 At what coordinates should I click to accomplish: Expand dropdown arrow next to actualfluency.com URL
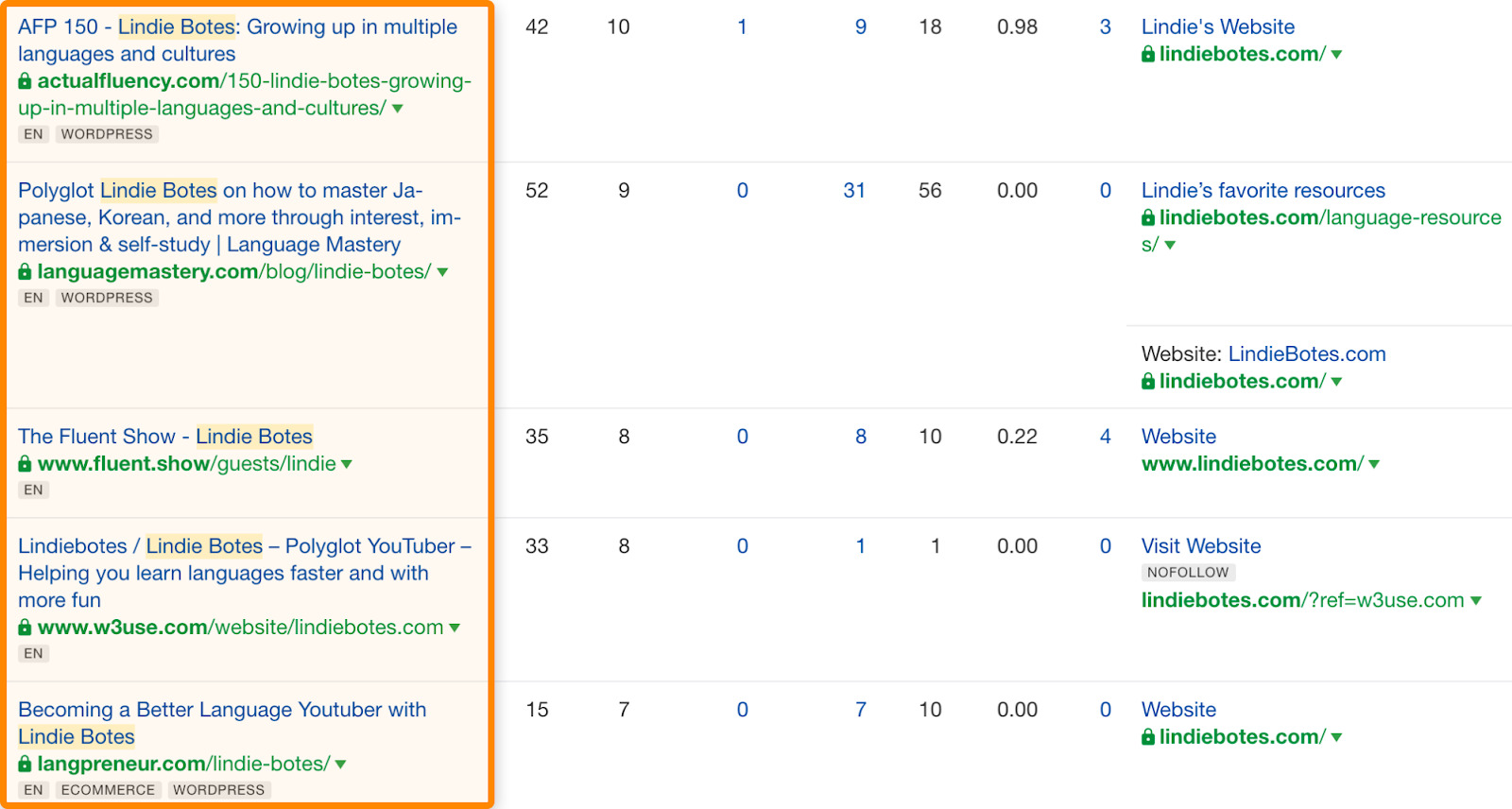[x=398, y=109]
